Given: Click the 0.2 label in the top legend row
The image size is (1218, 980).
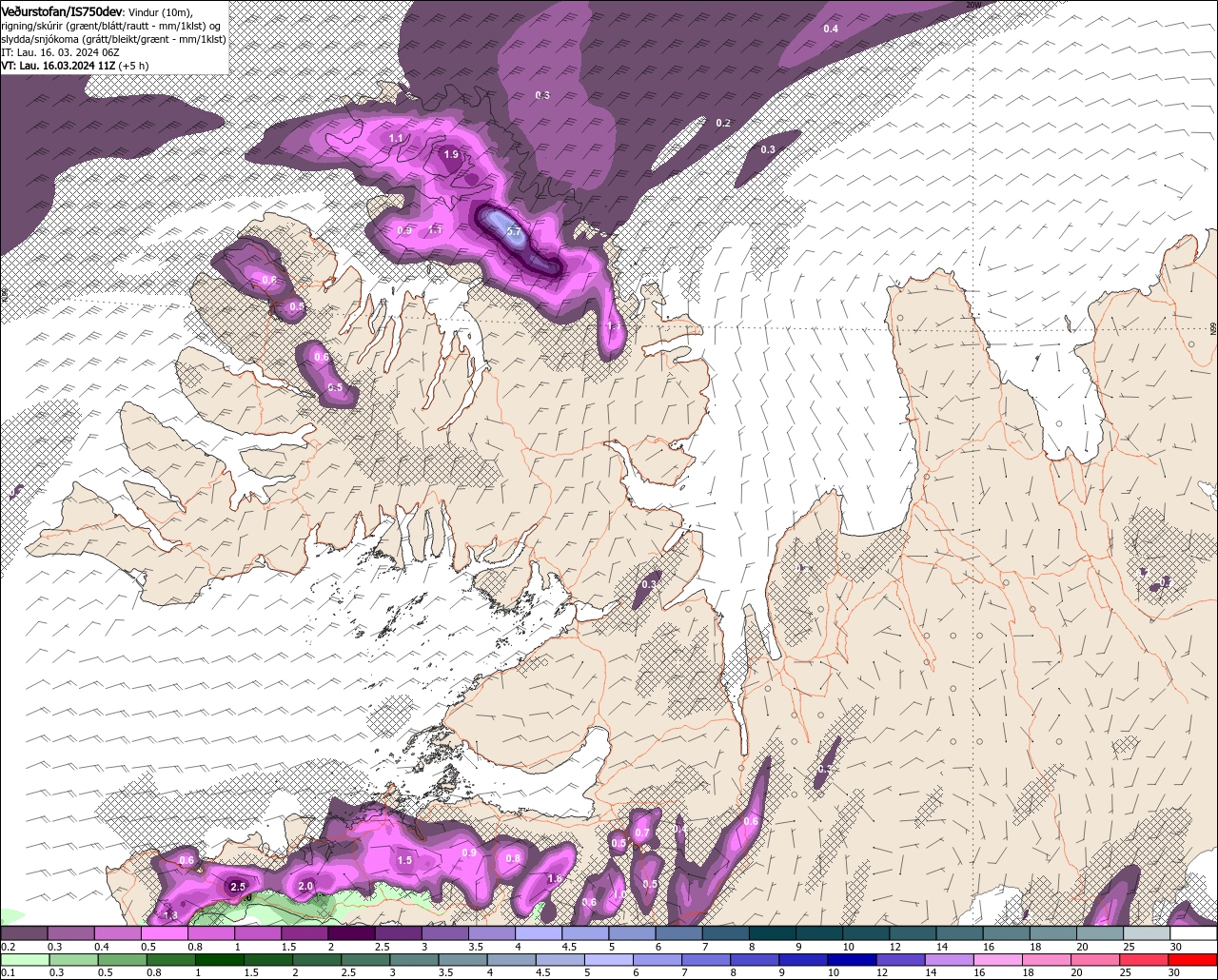Looking at the screenshot, I should (9, 947).
